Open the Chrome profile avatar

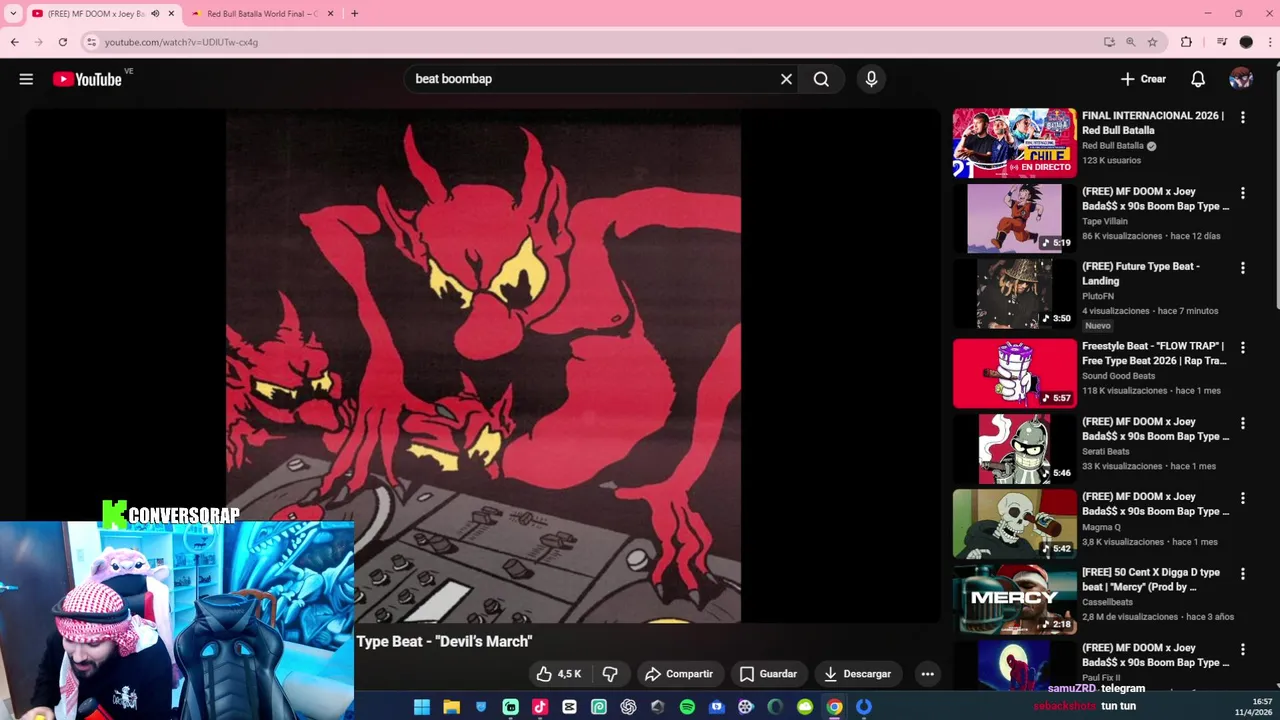point(1246,42)
